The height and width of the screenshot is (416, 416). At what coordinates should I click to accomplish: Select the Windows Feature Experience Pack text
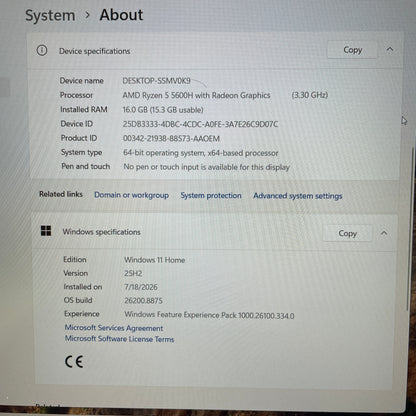[209, 315]
